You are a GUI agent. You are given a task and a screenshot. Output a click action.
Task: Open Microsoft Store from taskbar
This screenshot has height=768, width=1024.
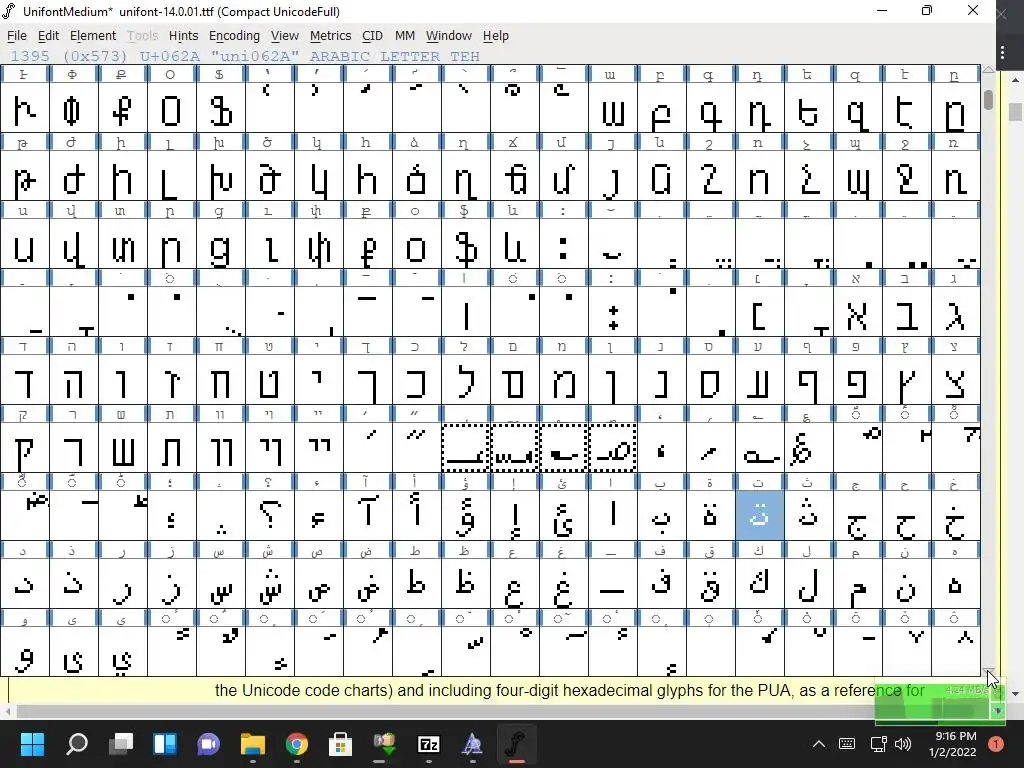click(x=340, y=744)
